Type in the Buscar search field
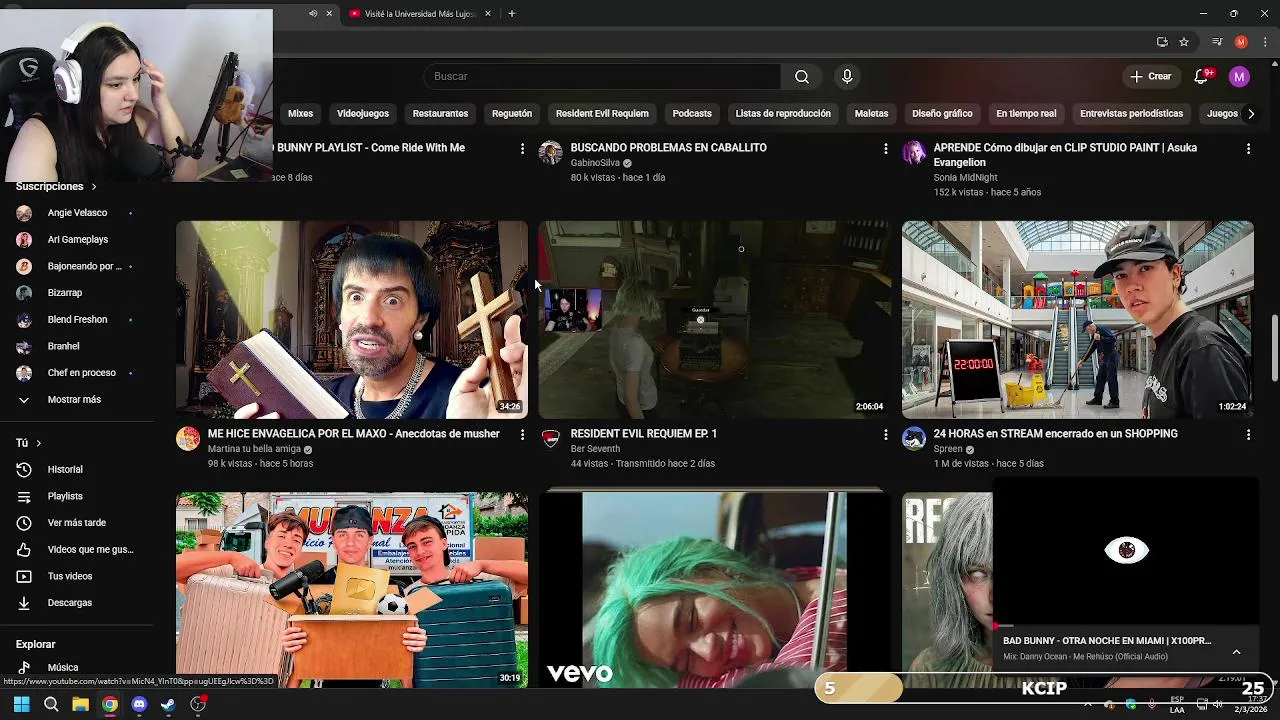This screenshot has width=1280, height=720. (603, 77)
